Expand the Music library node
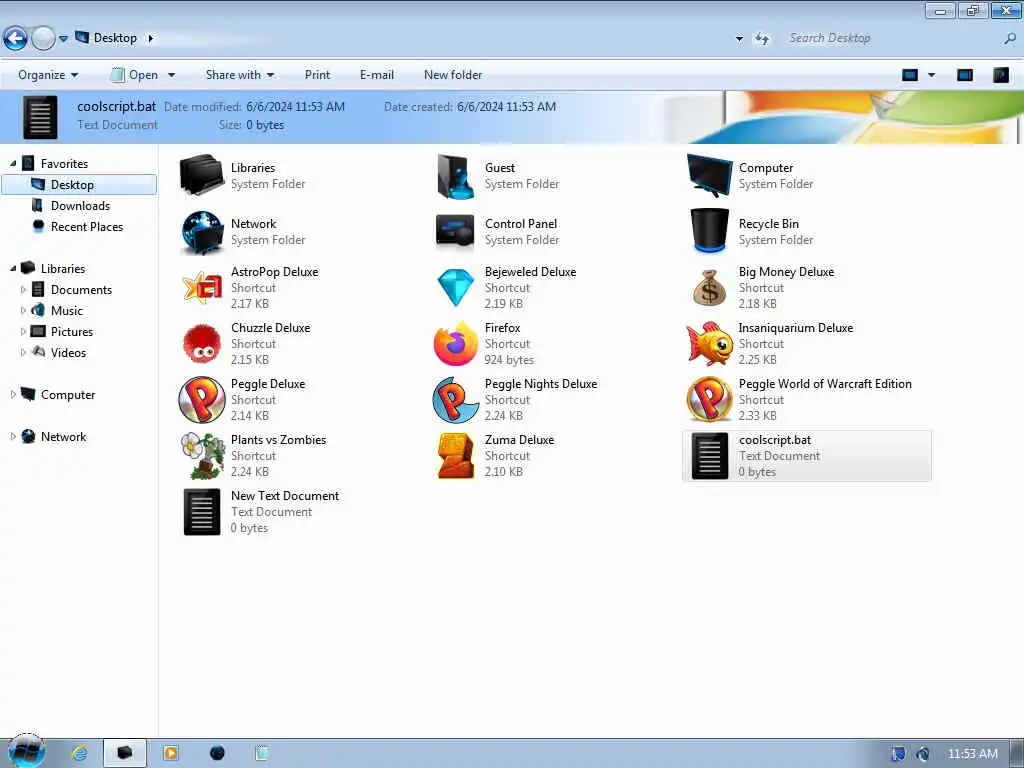This screenshot has height=768, width=1024. [x=23, y=310]
